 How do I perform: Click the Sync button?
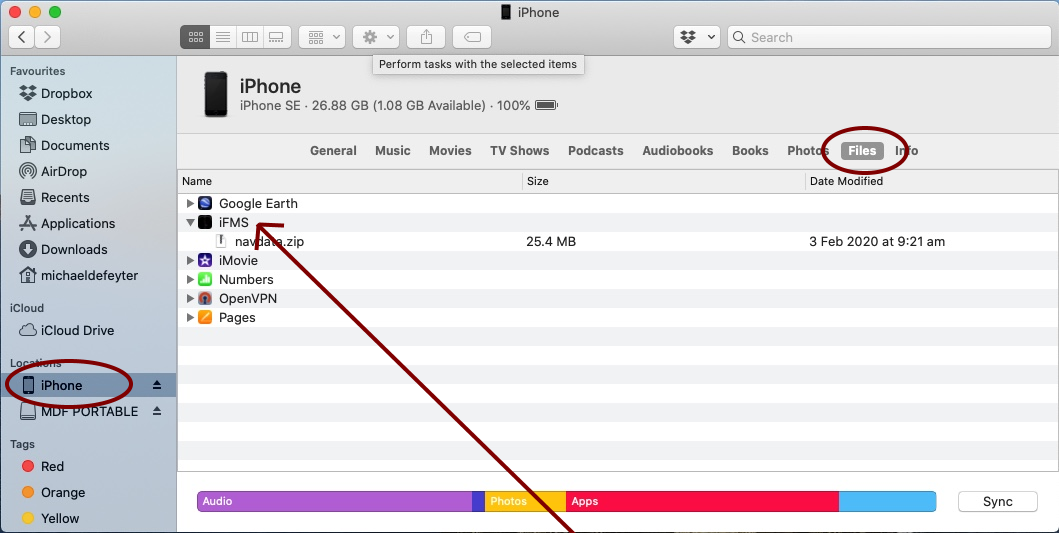(998, 501)
